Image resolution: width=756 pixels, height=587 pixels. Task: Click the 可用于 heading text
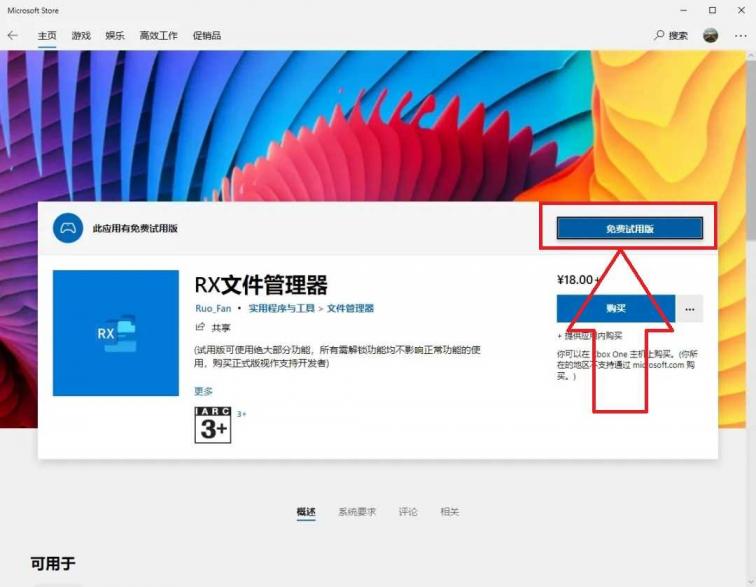[x=53, y=563]
